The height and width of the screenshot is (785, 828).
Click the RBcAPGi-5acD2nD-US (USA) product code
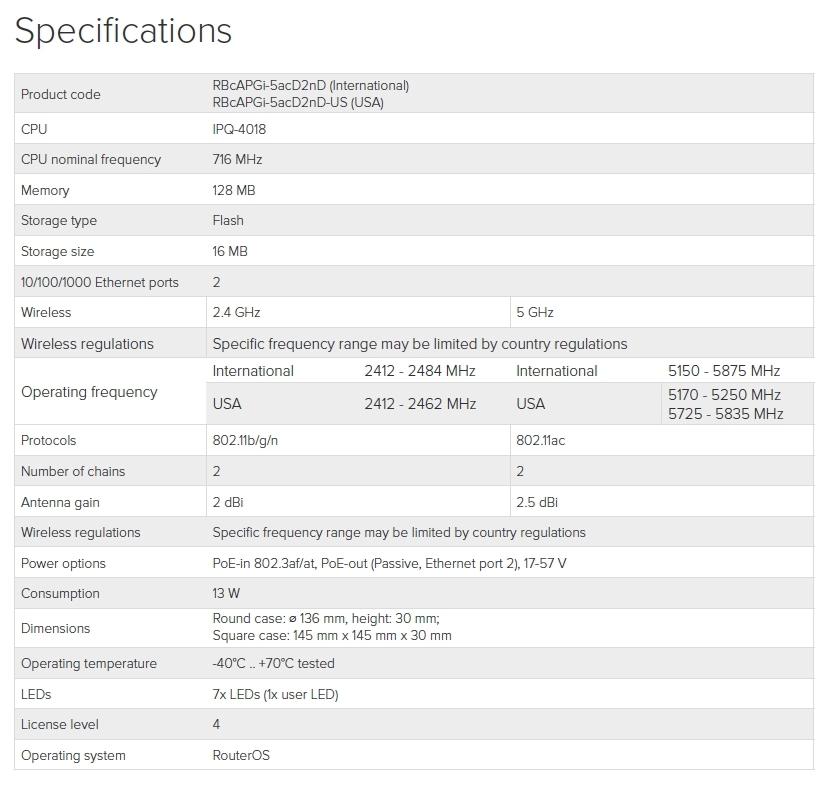tap(298, 102)
